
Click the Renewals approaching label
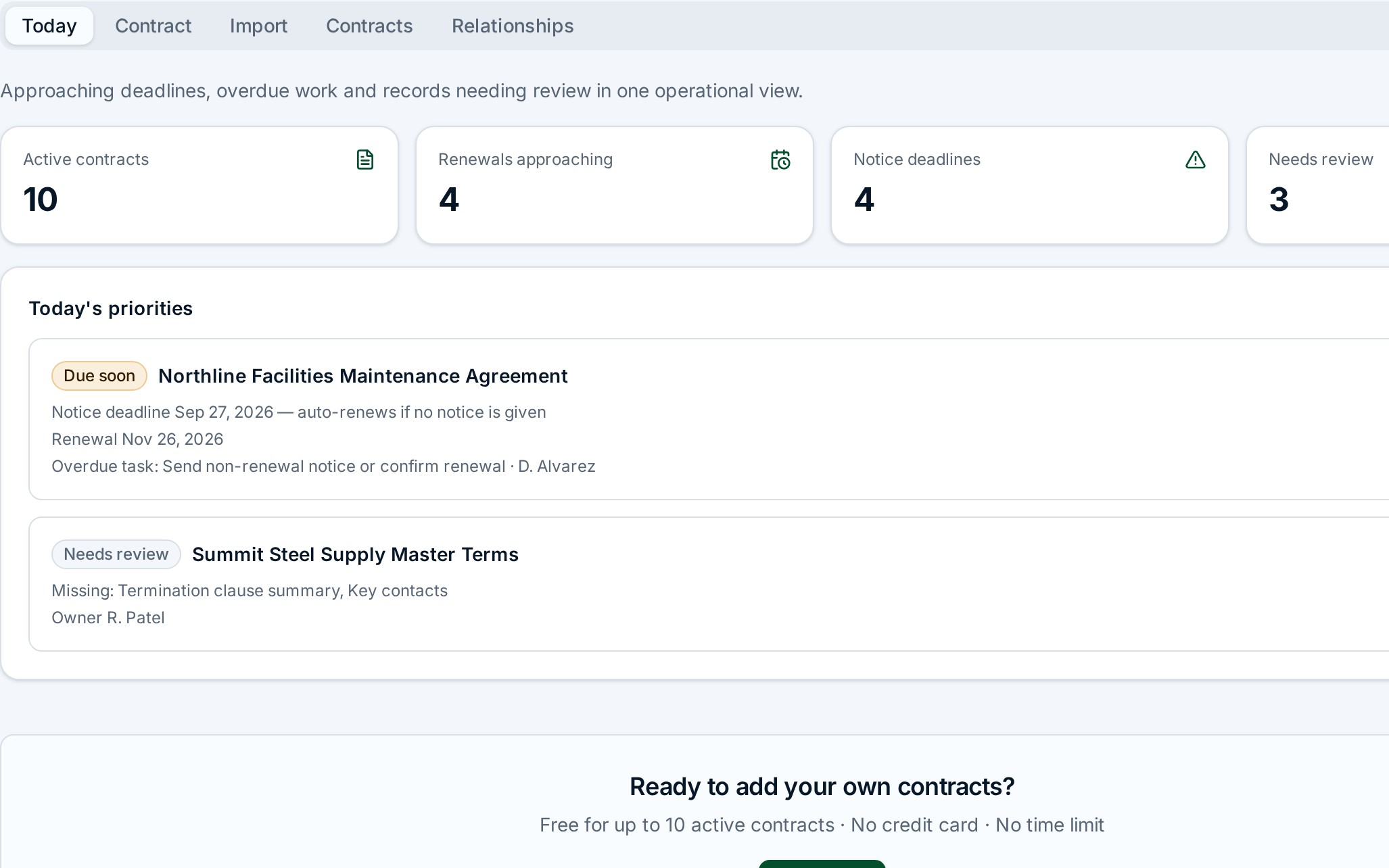pyautogui.click(x=525, y=160)
